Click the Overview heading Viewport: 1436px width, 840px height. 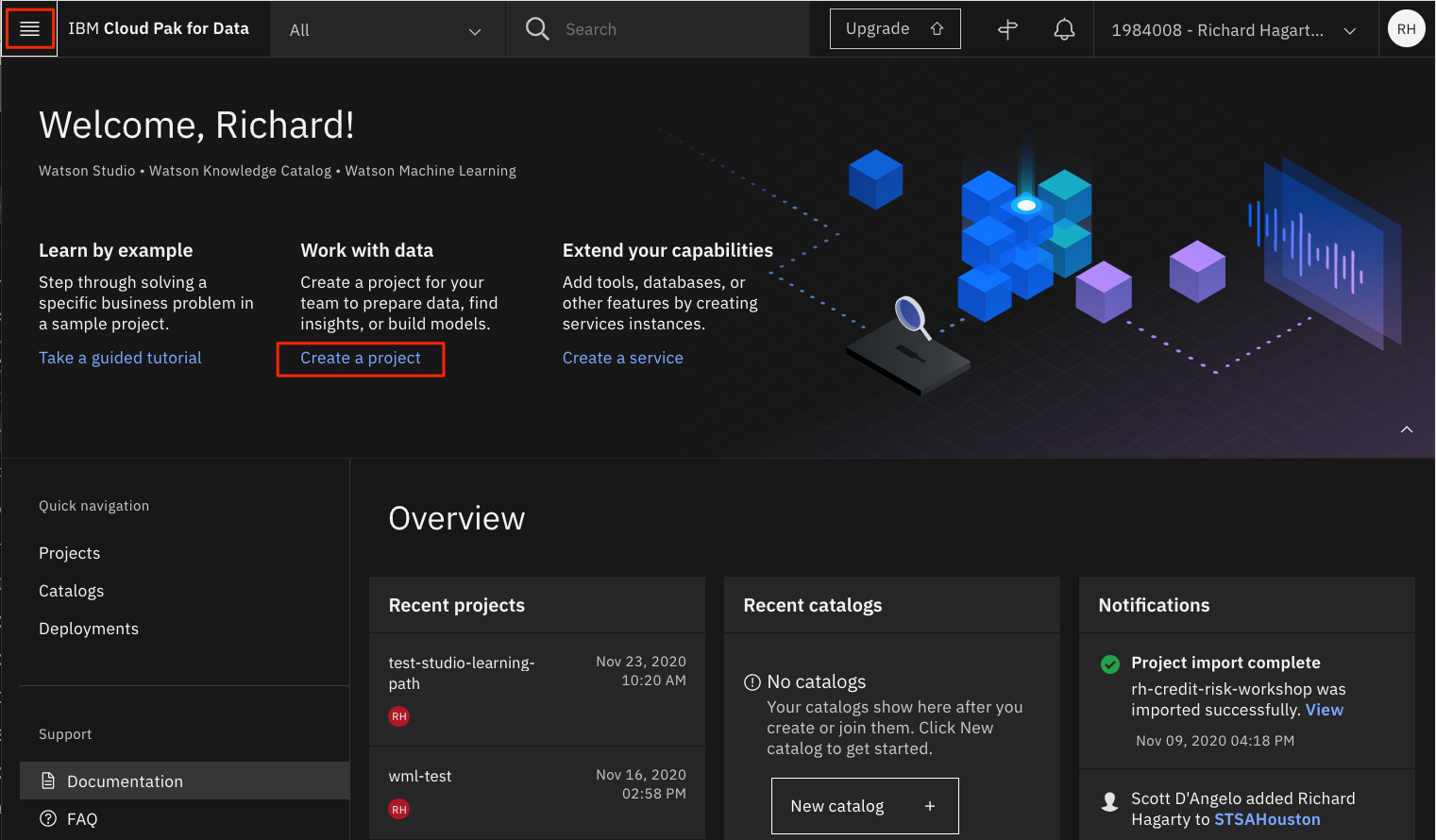click(457, 518)
